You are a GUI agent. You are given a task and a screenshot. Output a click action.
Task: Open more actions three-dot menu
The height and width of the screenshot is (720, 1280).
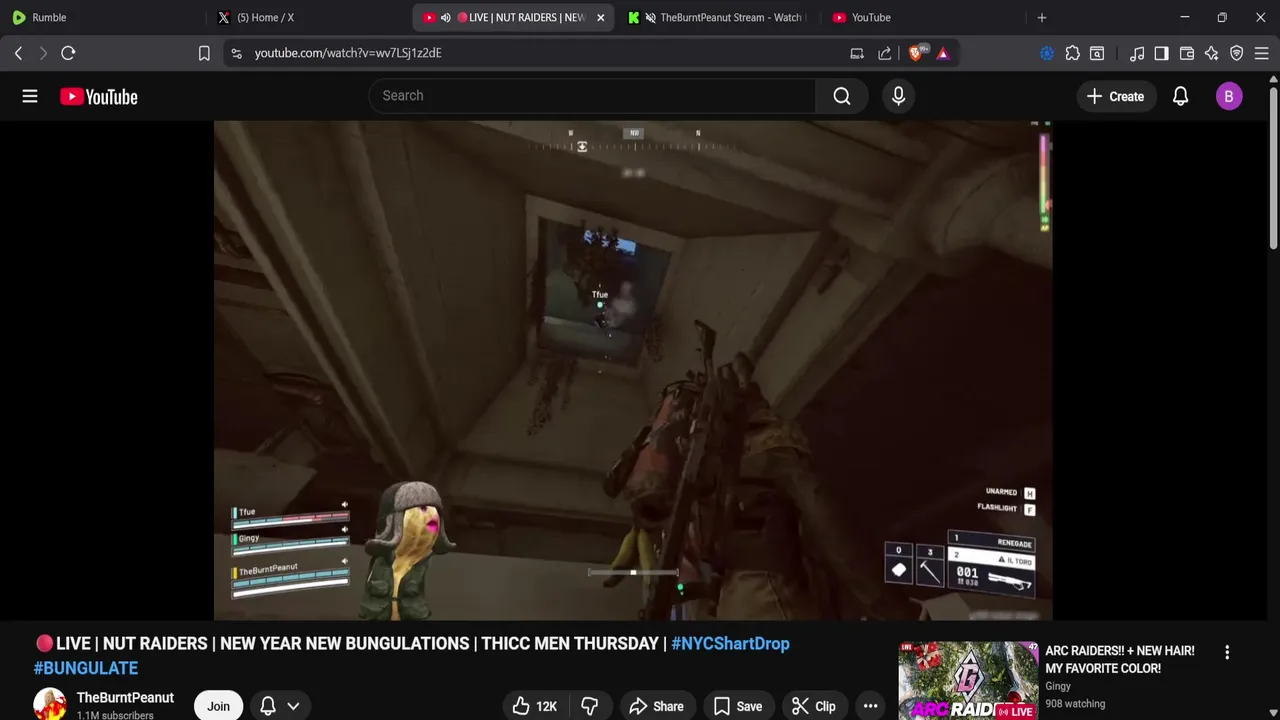[870, 706]
